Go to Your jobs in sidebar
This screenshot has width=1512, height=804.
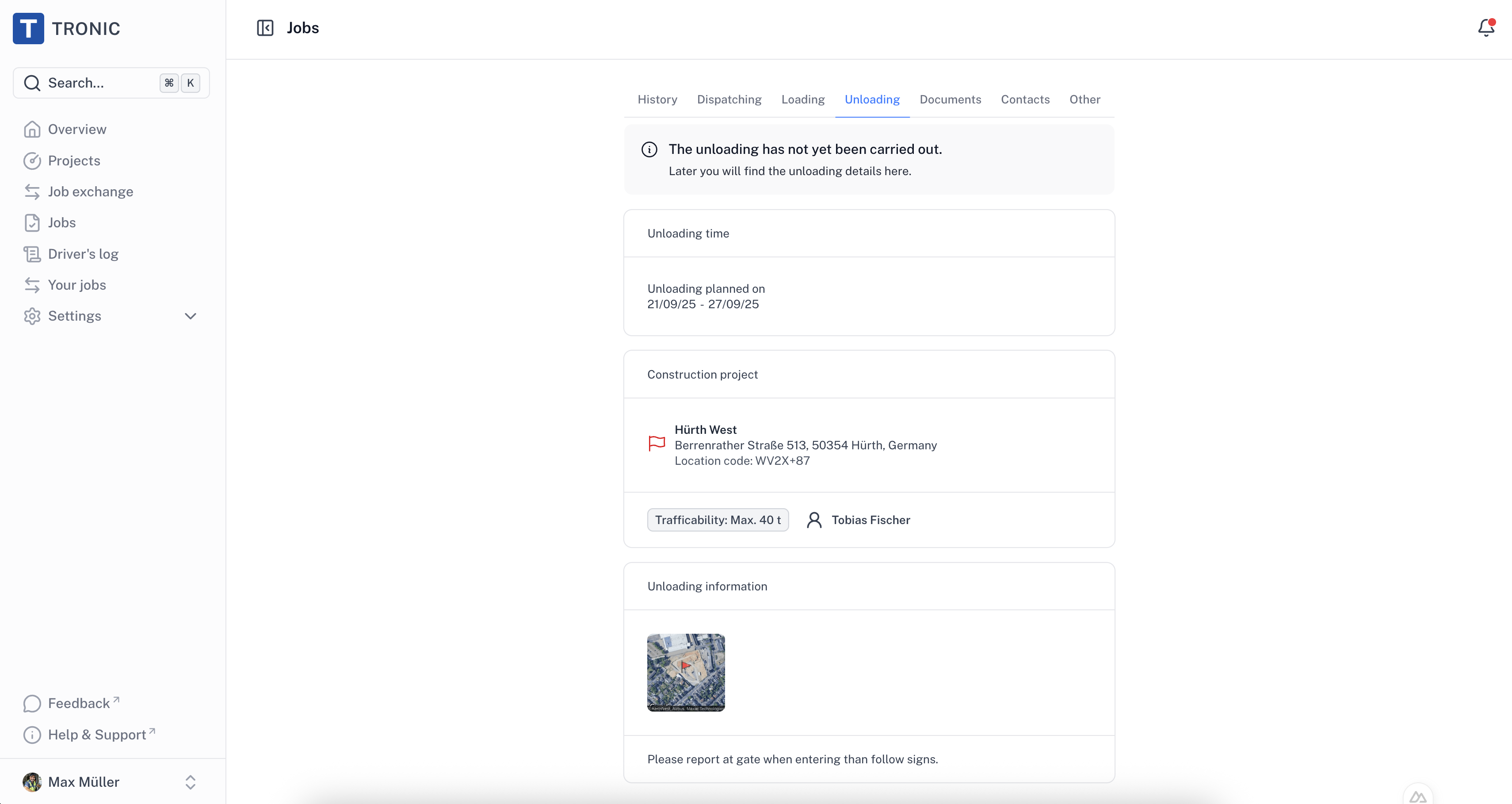pyautogui.click(x=77, y=285)
